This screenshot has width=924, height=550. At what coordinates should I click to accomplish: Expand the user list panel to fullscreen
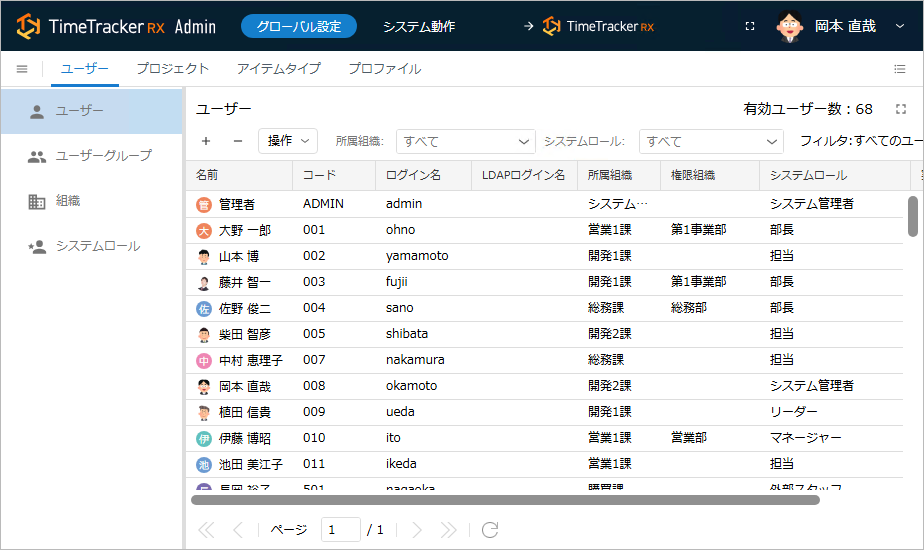coord(901,109)
